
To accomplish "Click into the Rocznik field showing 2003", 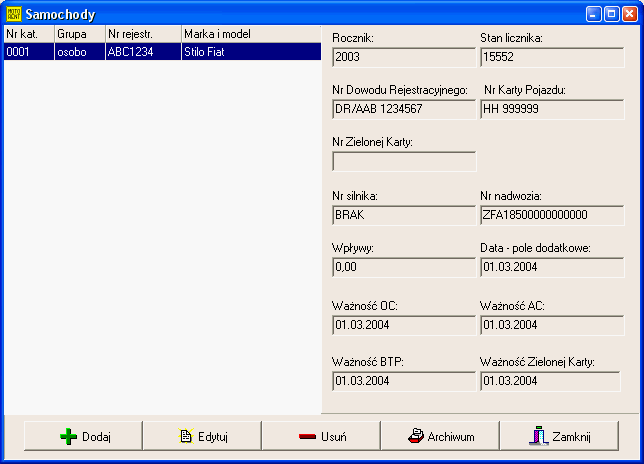I will tap(403, 58).
